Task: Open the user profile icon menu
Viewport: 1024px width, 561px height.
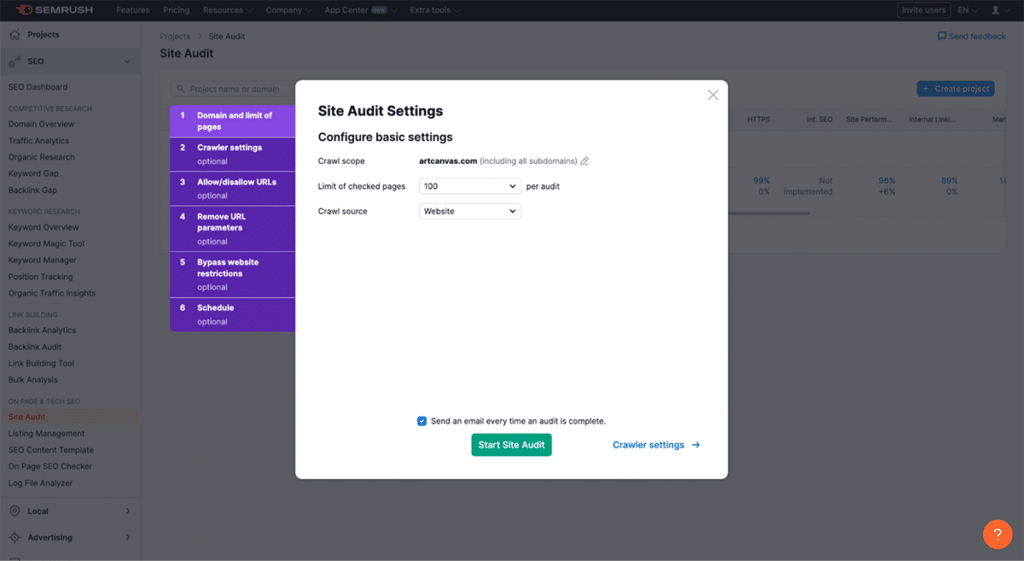Action: 995,10
